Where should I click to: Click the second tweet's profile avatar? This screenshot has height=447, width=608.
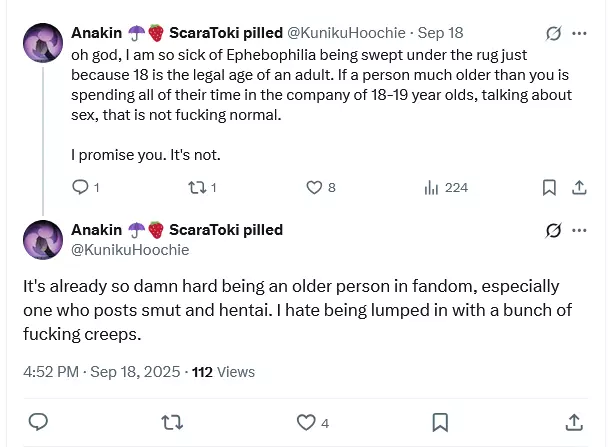point(43,240)
